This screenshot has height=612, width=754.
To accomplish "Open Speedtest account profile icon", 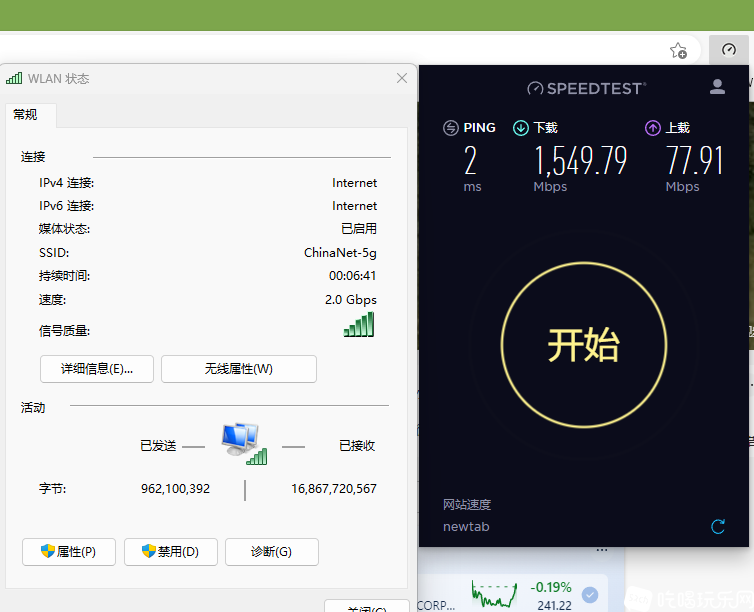I will click(x=717, y=87).
